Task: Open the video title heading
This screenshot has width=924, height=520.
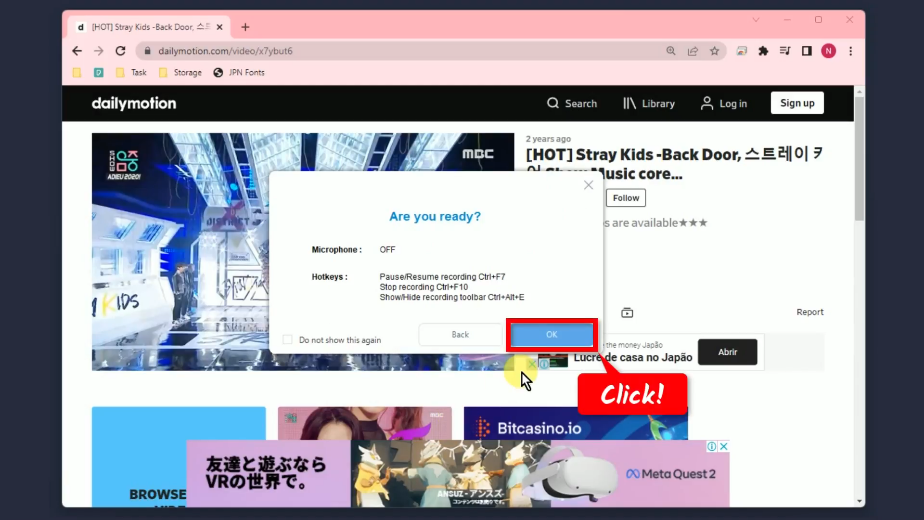Action: point(674,164)
